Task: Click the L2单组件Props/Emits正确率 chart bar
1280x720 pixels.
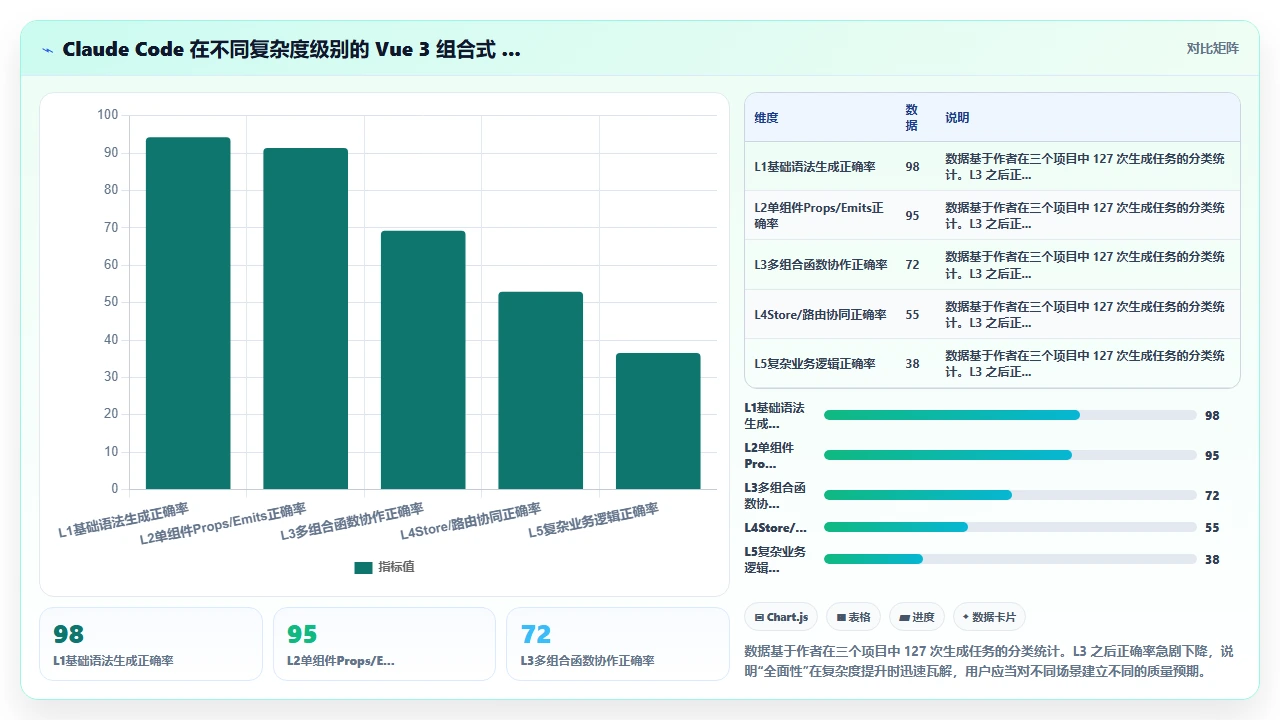Action: (306, 319)
